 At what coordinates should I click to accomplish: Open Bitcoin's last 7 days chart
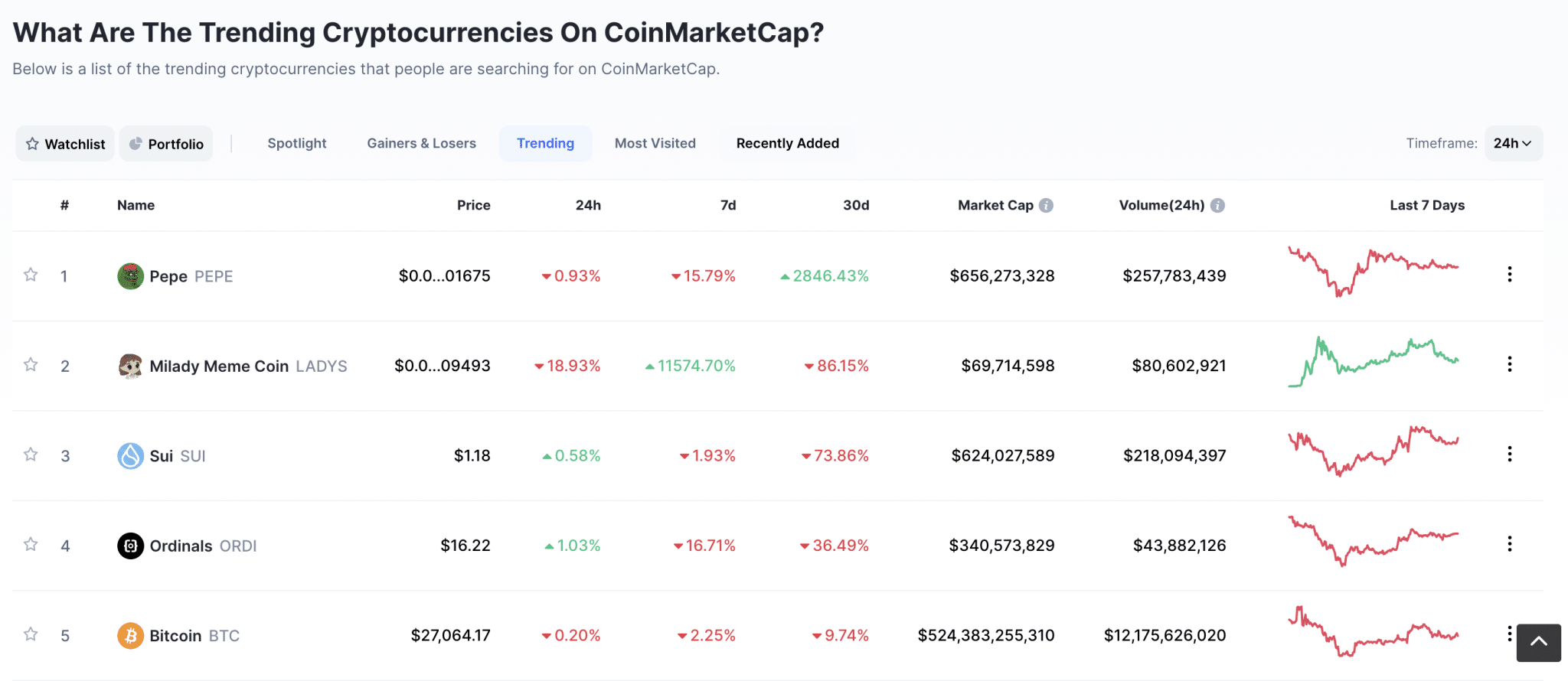click(1374, 631)
